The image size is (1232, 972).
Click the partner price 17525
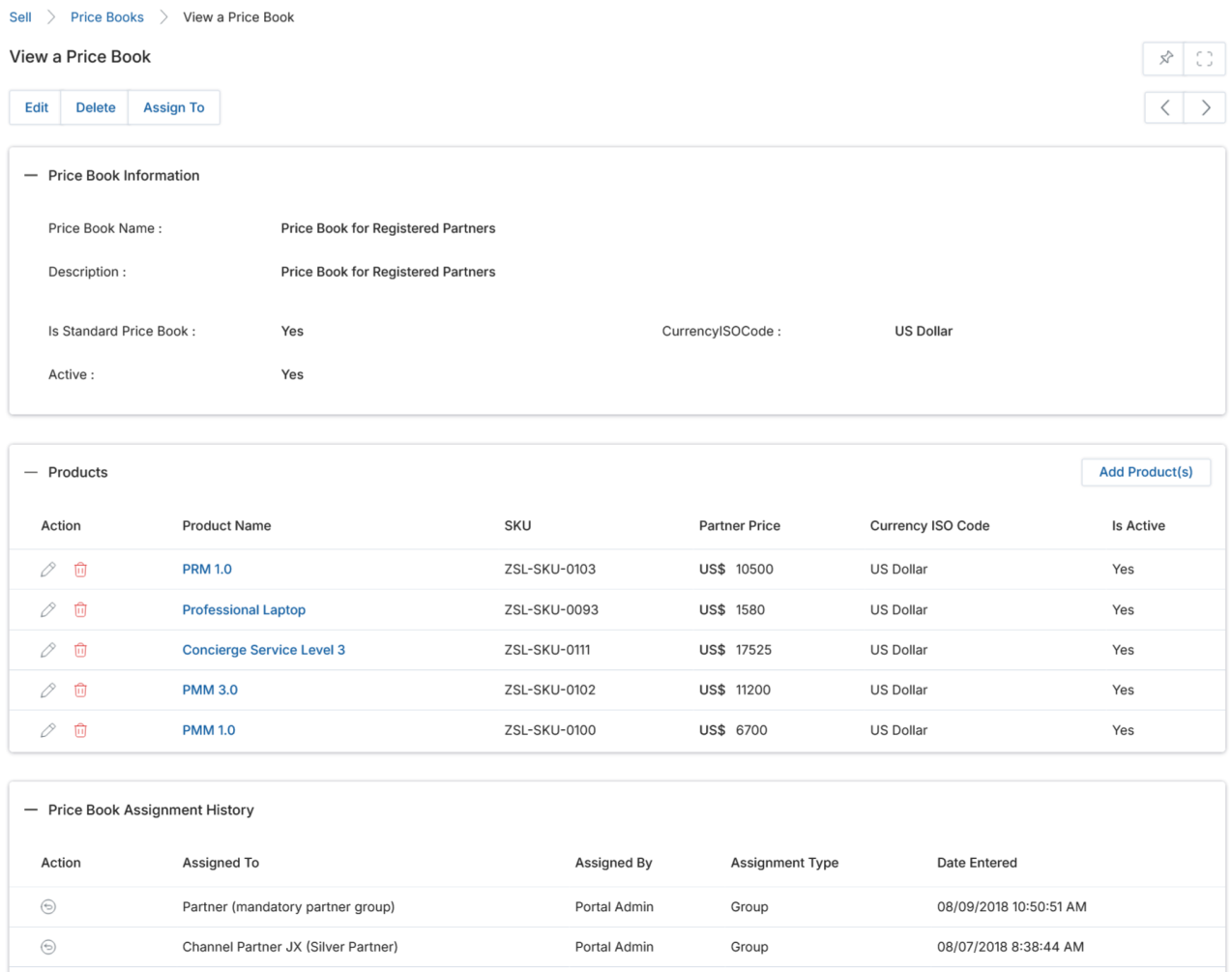[x=753, y=650]
